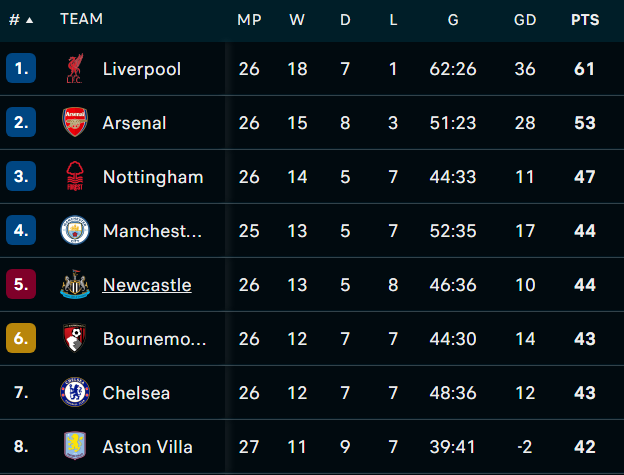The image size is (624, 475).
Task: Select the gold position 6 badge
Action: [21, 338]
